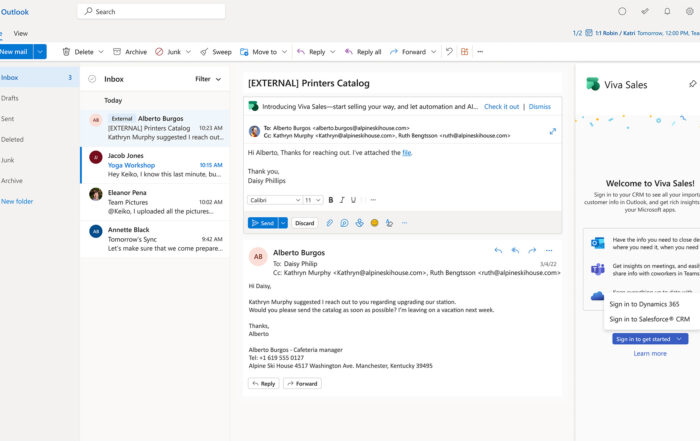Image resolution: width=700 pixels, height=441 pixels.
Task: Toggle select-all circle beside Inbox header
Action: [x=92, y=79]
